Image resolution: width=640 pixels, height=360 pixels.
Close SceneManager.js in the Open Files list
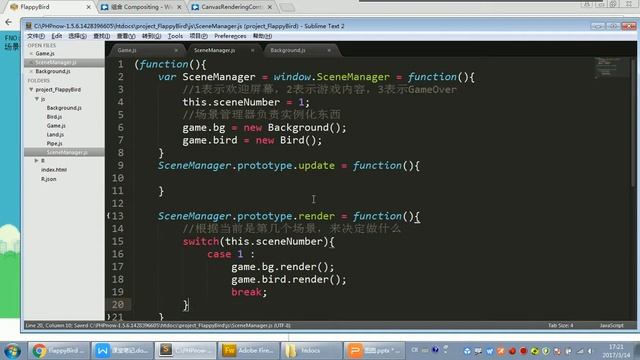pos(31,62)
